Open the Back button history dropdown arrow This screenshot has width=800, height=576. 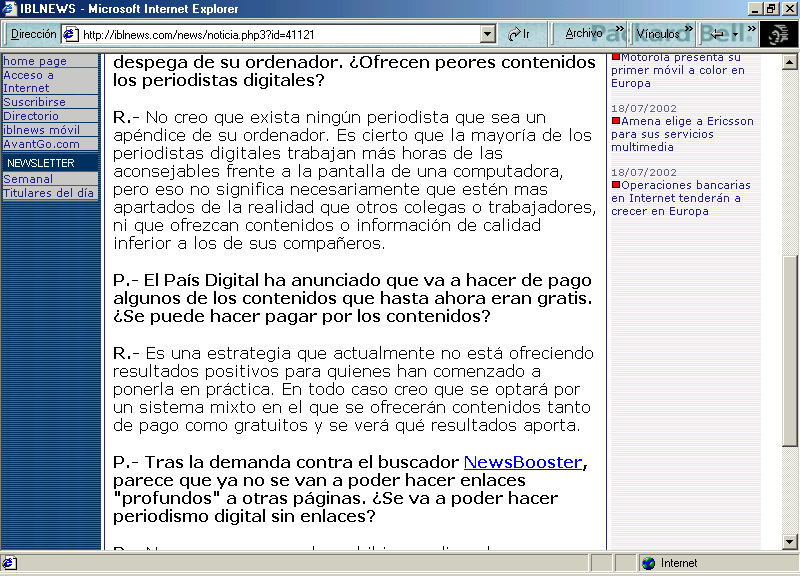pos(735,35)
